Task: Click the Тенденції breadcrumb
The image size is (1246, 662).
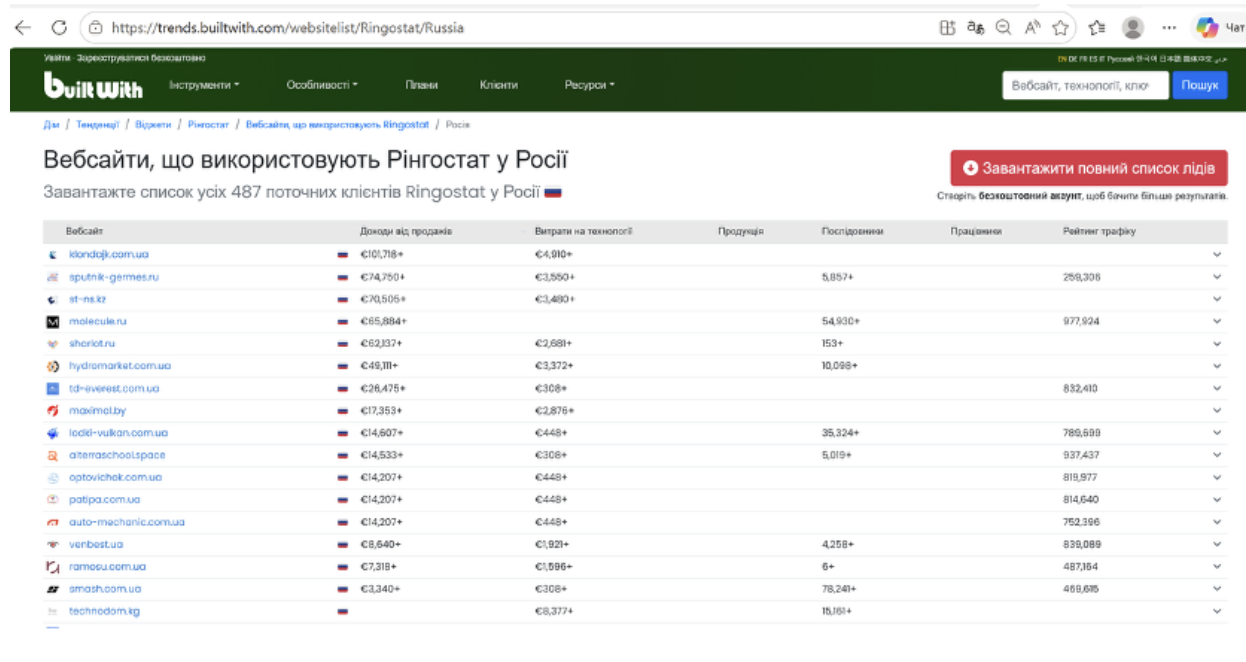Action: pos(97,125)
